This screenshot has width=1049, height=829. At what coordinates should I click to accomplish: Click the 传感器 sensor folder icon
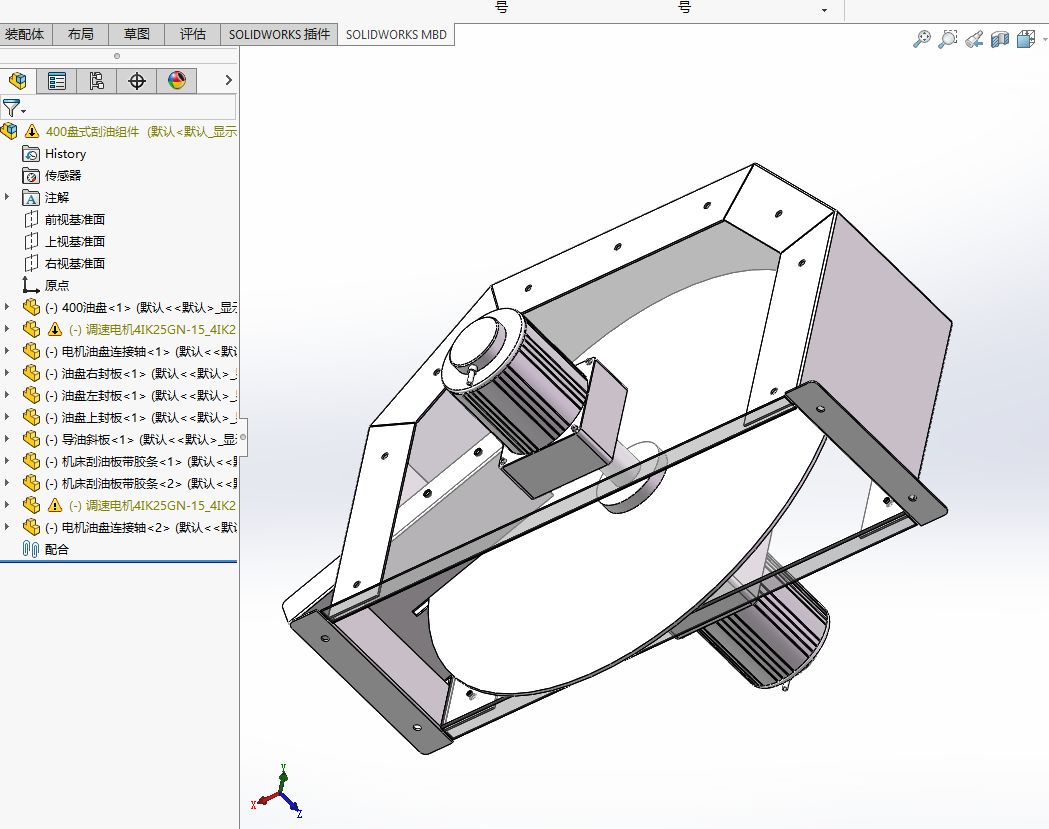point(31,175)
